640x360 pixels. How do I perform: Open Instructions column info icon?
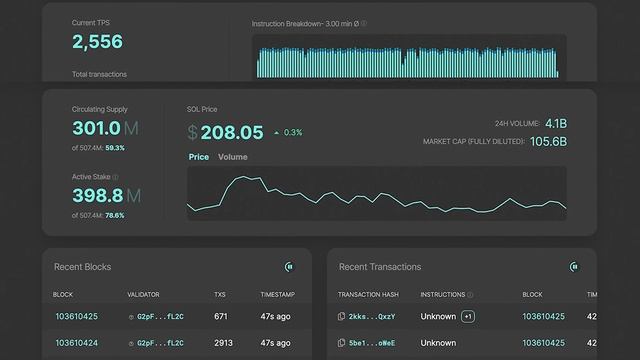point(470,295)
